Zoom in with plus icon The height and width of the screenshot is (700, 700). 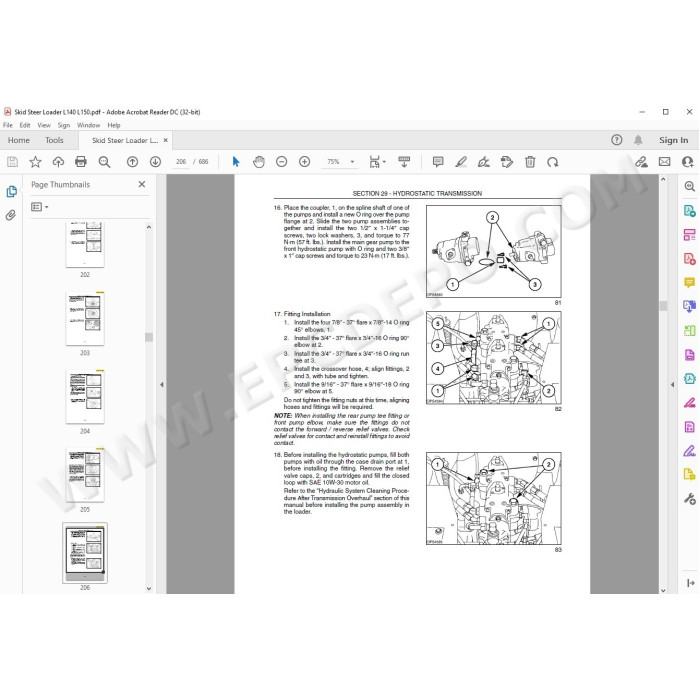pos(304,162)
